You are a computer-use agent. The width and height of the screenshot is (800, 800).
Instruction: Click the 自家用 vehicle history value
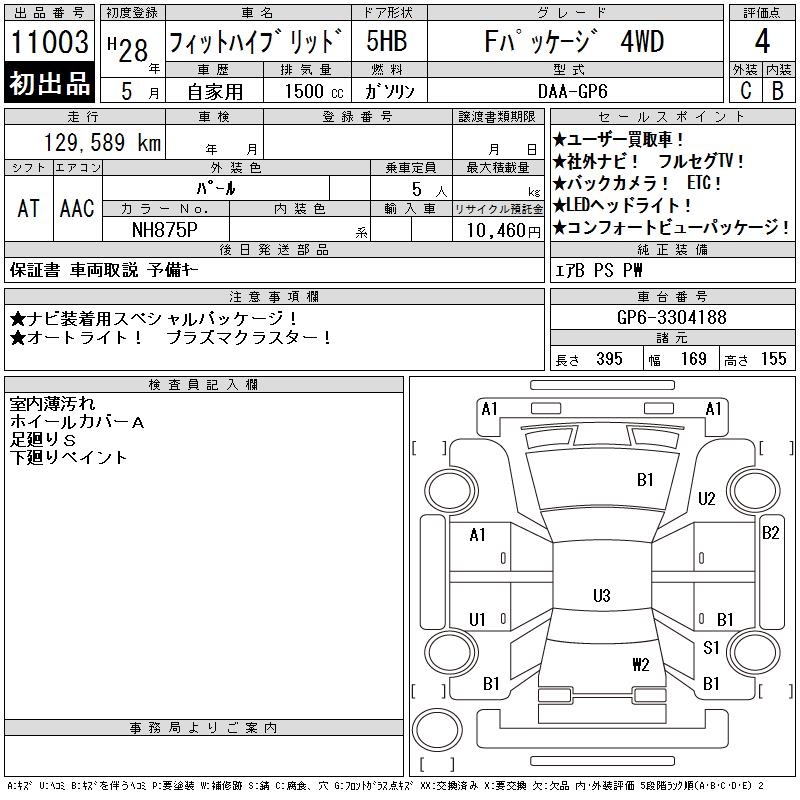pyautogui.click(x=215, y=92)
